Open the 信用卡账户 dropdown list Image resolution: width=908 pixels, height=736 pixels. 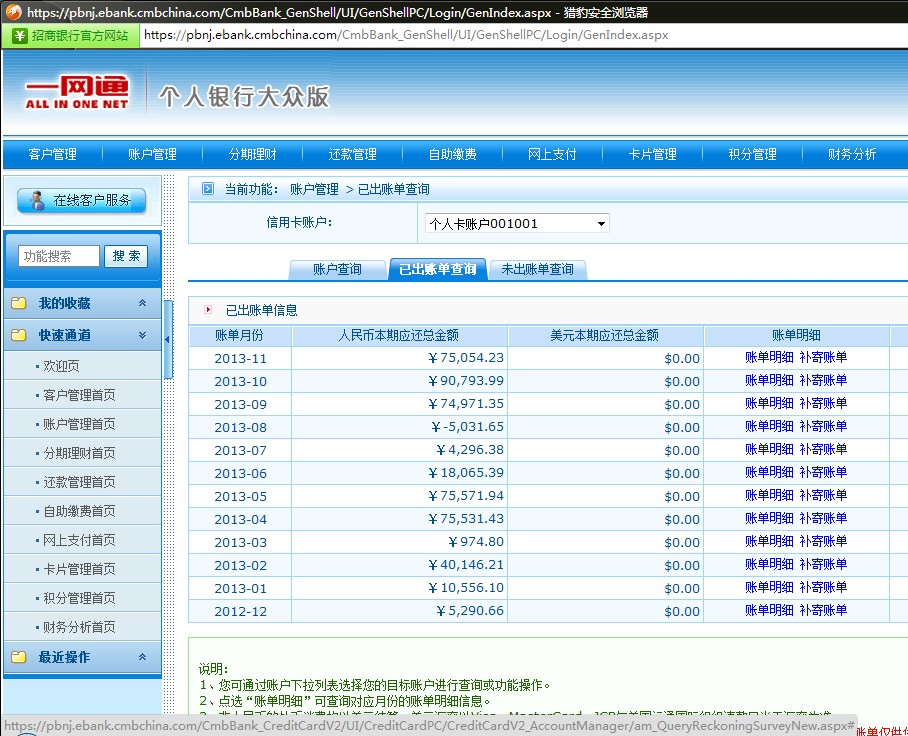click(x=601, y=224)
